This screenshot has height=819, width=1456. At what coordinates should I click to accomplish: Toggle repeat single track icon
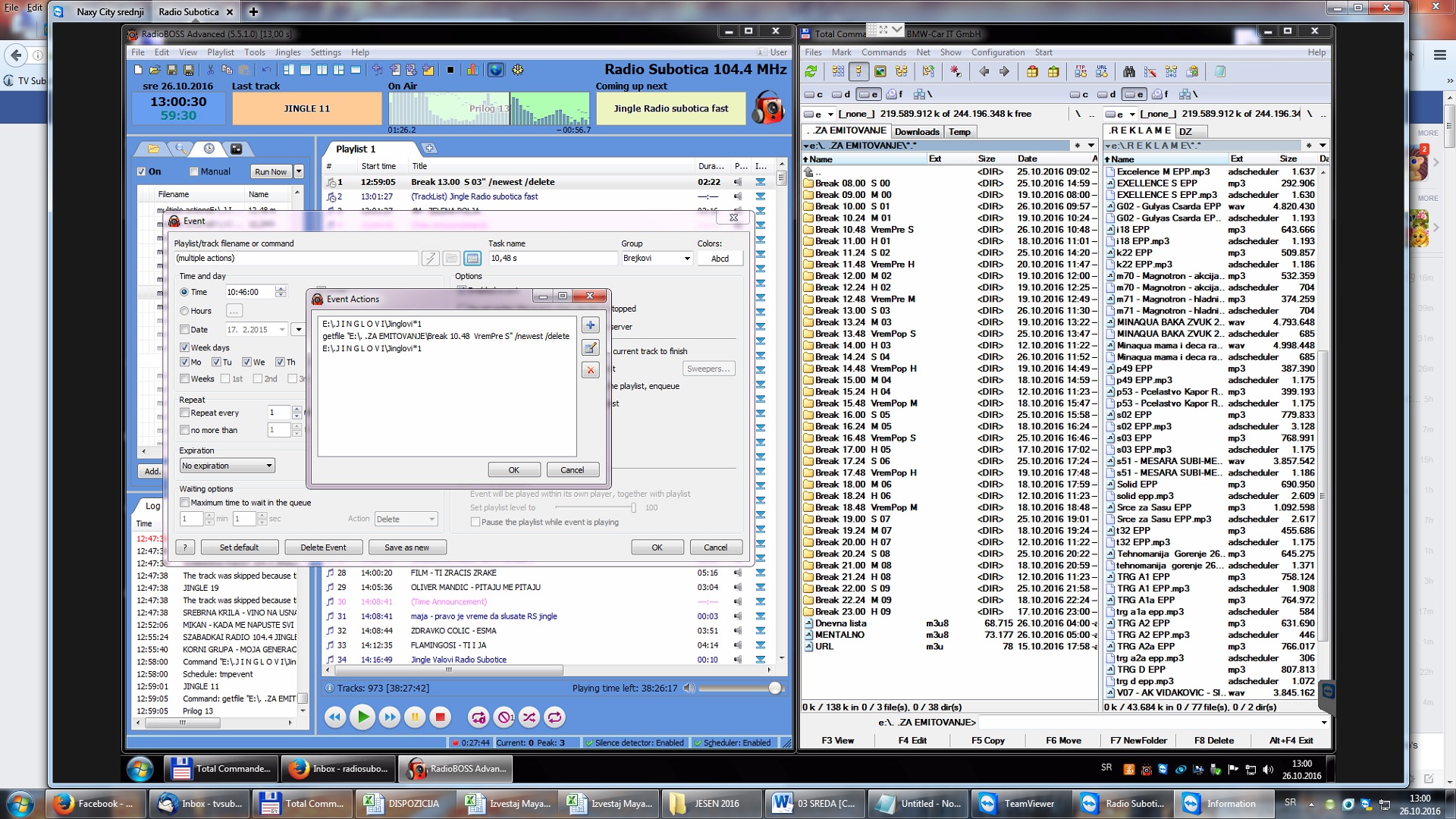pos(479,717)
